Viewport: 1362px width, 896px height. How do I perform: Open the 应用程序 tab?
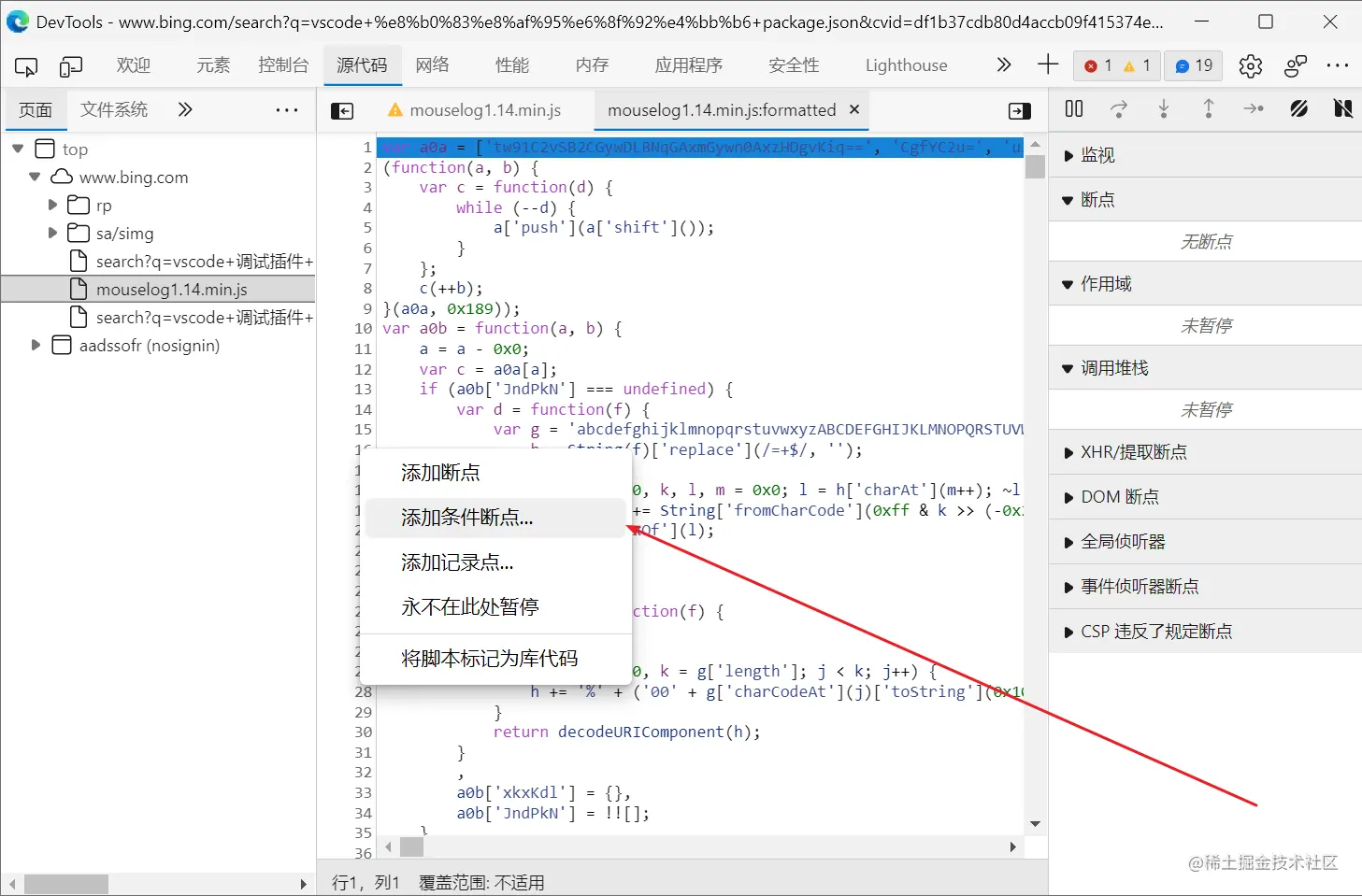coord(689,65)
